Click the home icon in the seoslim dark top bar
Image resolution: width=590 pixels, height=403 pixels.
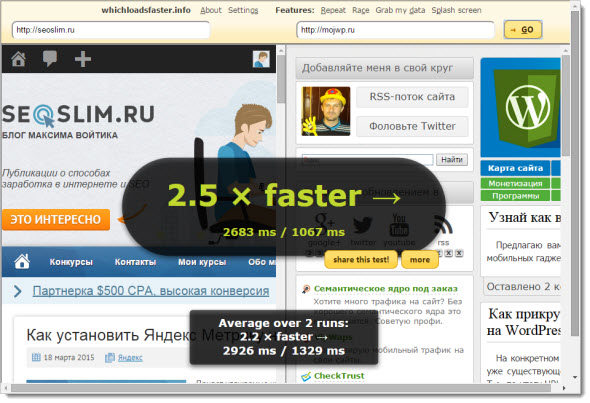click(x=18, y=59)
